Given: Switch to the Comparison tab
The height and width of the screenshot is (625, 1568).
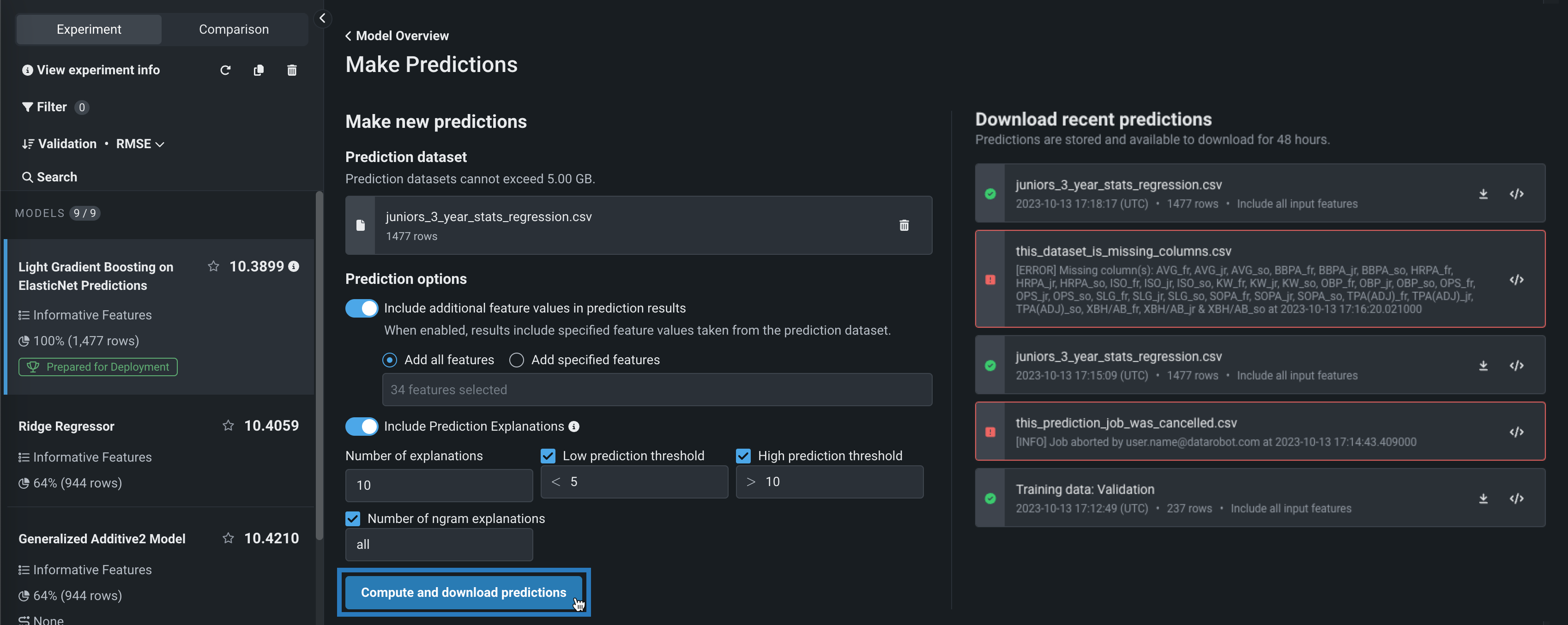Looking at the screenshot, I should click(234, 29).
